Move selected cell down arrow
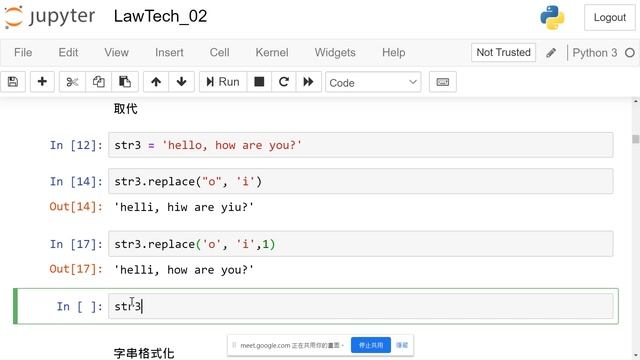Viewport: 640px width, 360px height. point(182,82)
